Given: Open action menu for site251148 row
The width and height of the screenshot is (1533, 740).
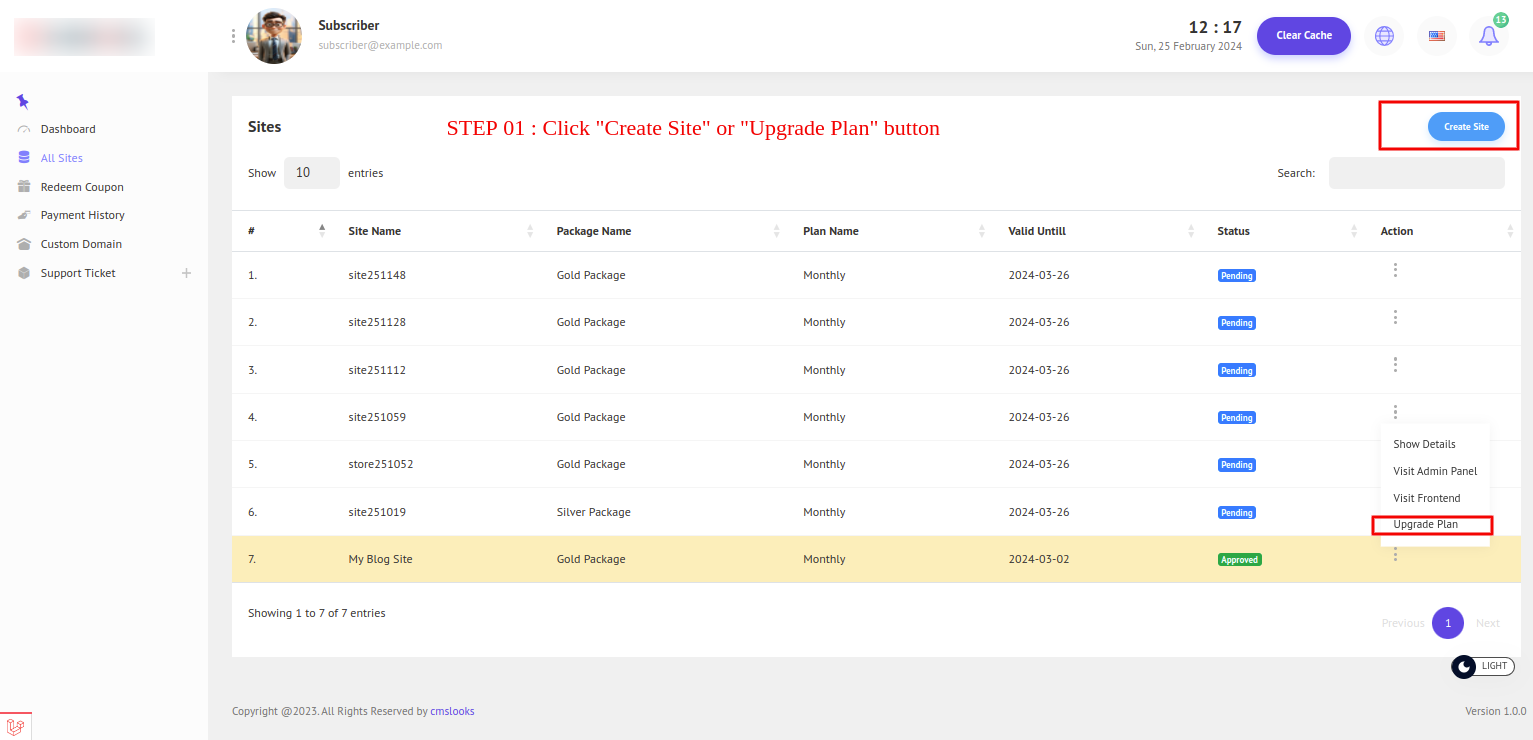Looking at the screenshot, I should 1394,270.
